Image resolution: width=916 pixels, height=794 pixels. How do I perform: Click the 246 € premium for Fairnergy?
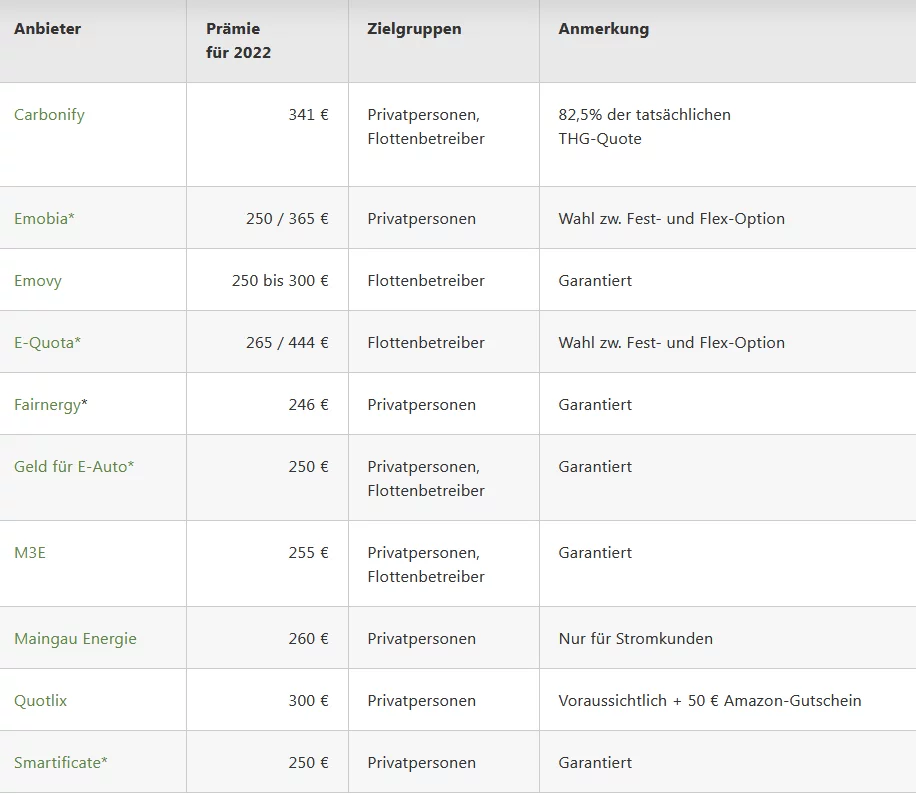pyautogui.click(x=308, y=405)
